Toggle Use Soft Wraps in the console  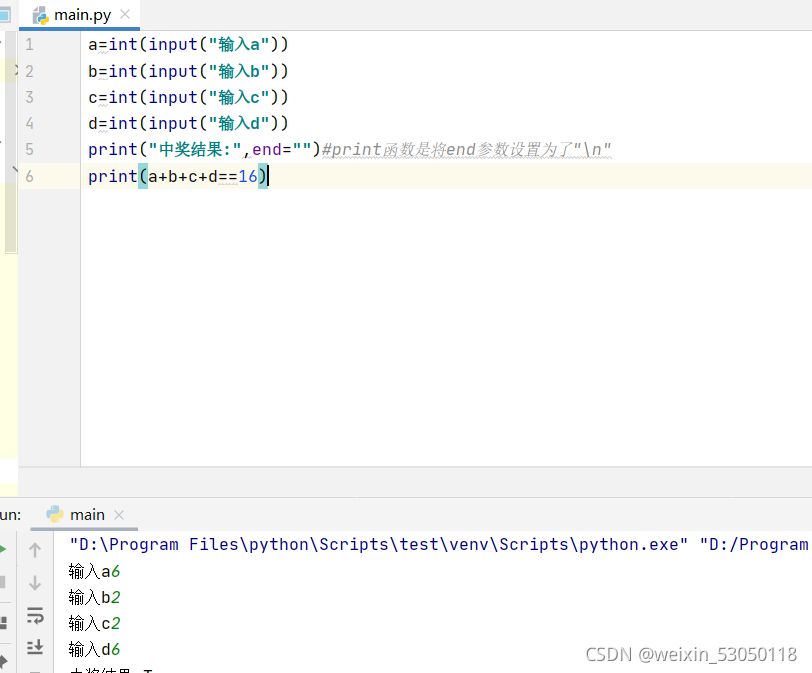(35, 617)
